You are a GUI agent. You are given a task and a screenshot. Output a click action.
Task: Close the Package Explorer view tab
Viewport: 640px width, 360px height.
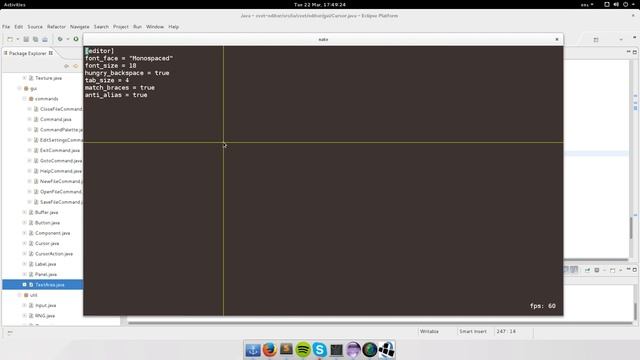coord(51,53)
